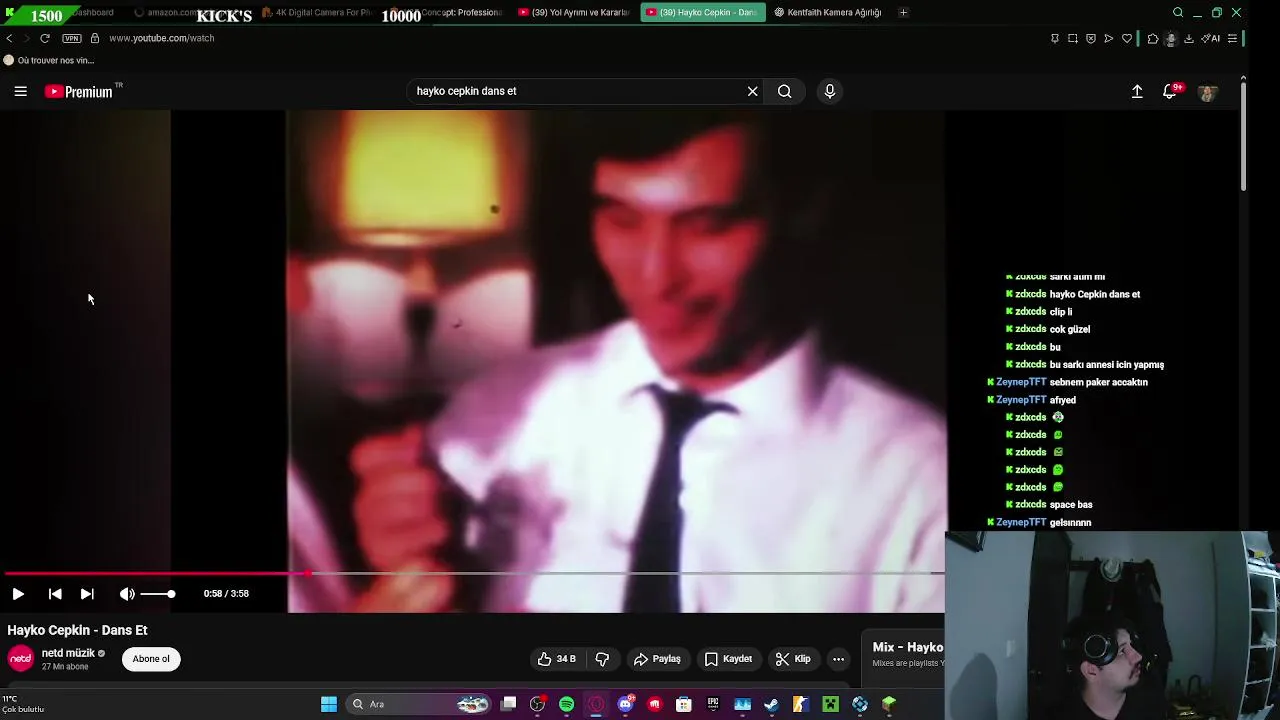Like the video (34 B)
Viewport: 1280px width, 720px height.
coord(557,659)
